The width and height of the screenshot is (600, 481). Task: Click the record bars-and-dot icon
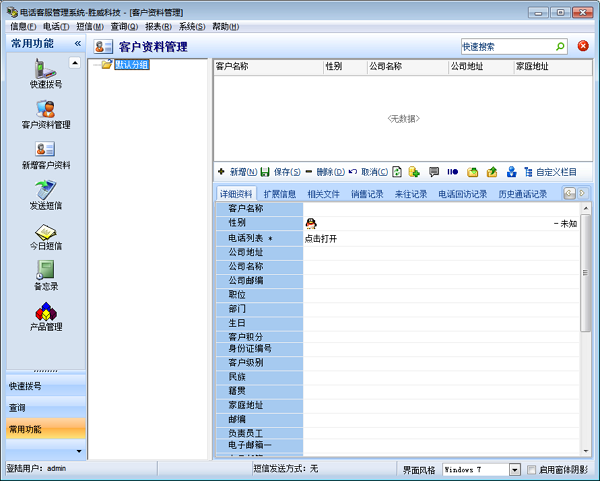click(453, 172)
